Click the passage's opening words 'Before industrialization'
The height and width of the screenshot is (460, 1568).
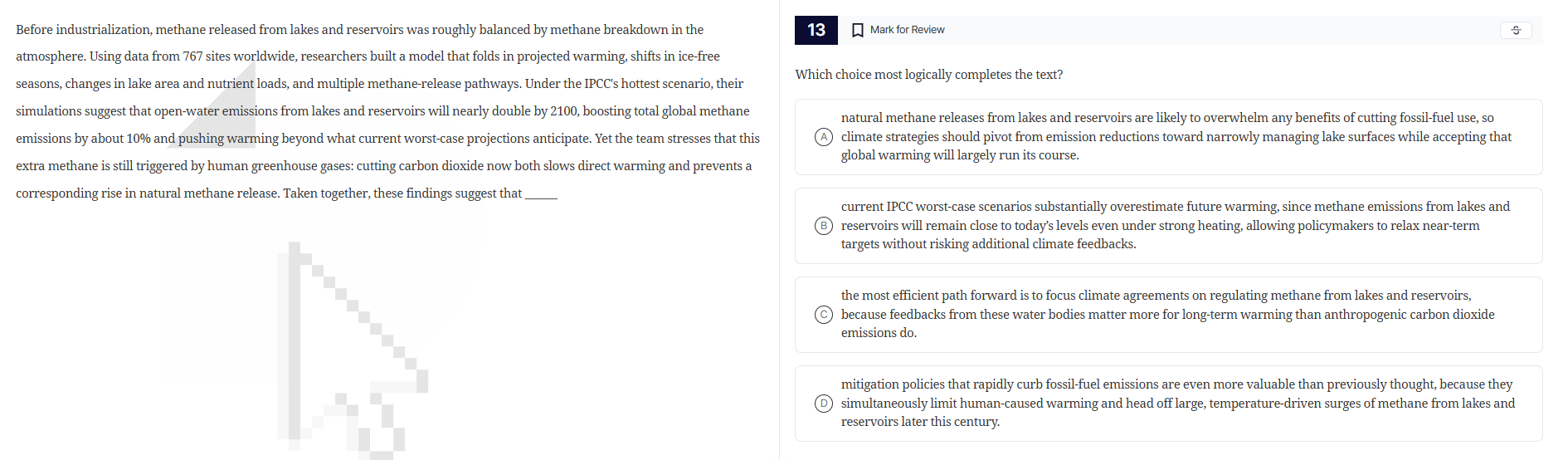pos(83,30)
